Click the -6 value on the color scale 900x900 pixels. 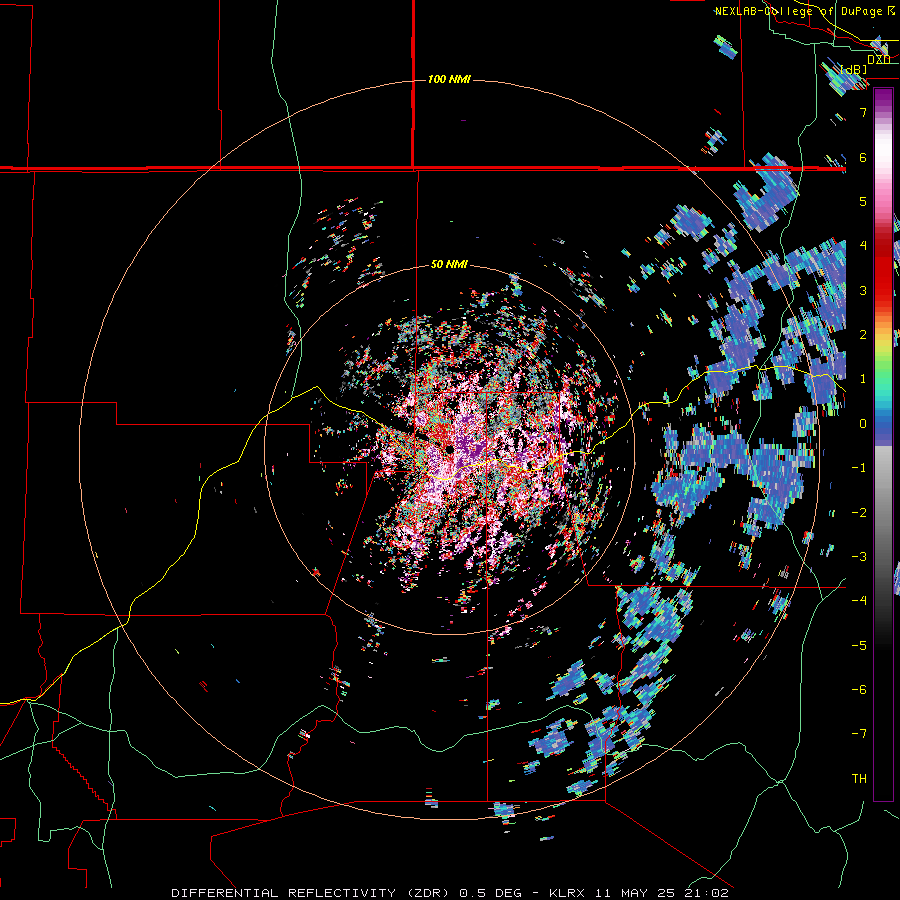(859, 690)
